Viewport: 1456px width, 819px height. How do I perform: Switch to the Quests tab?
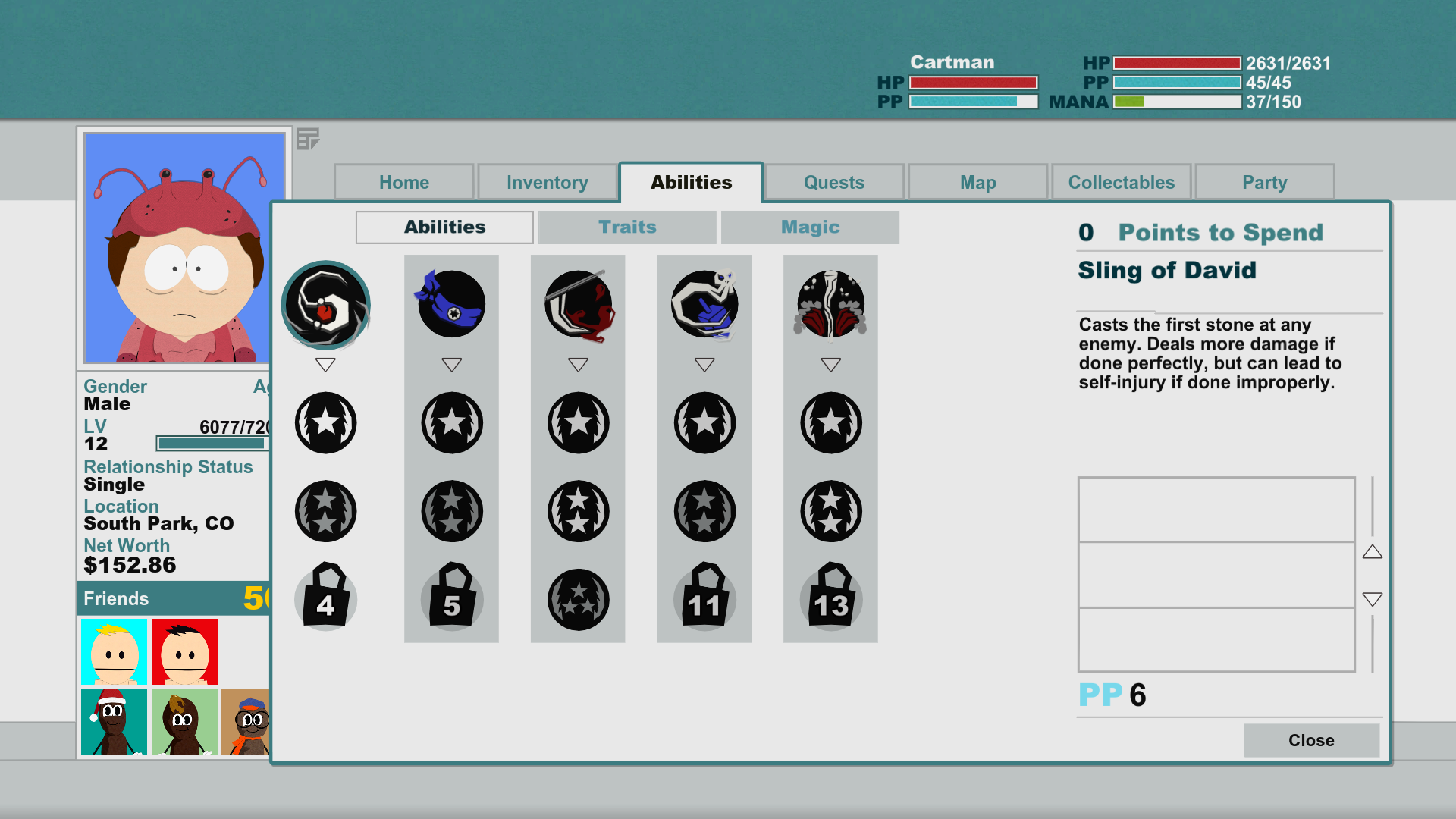coord(834,183)
